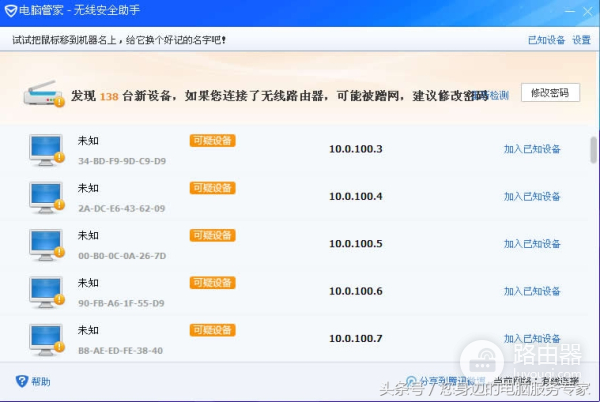Click 可疑设备 tag for 34-BD-F9-9D-C9-D9
600x402 pixels.
pyautogui.click(x=212, y=141)
